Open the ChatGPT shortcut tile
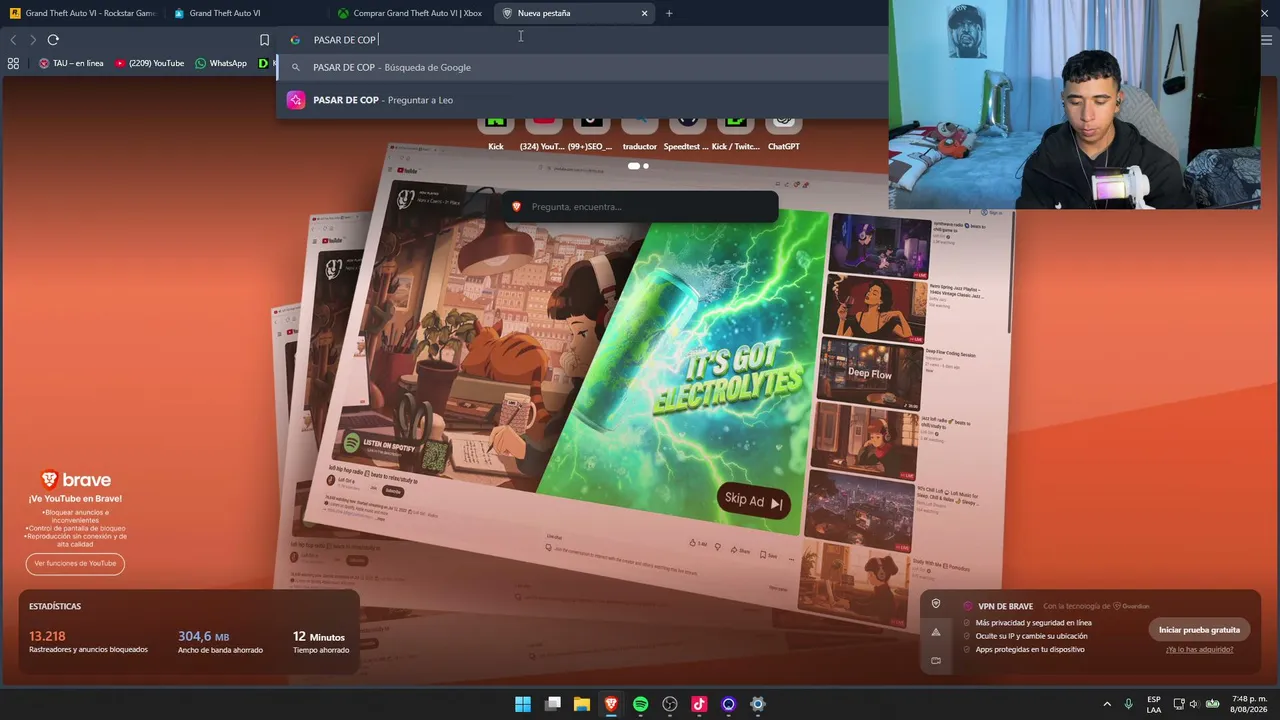This screenshot has height=720, width=1280. point(784,132)
